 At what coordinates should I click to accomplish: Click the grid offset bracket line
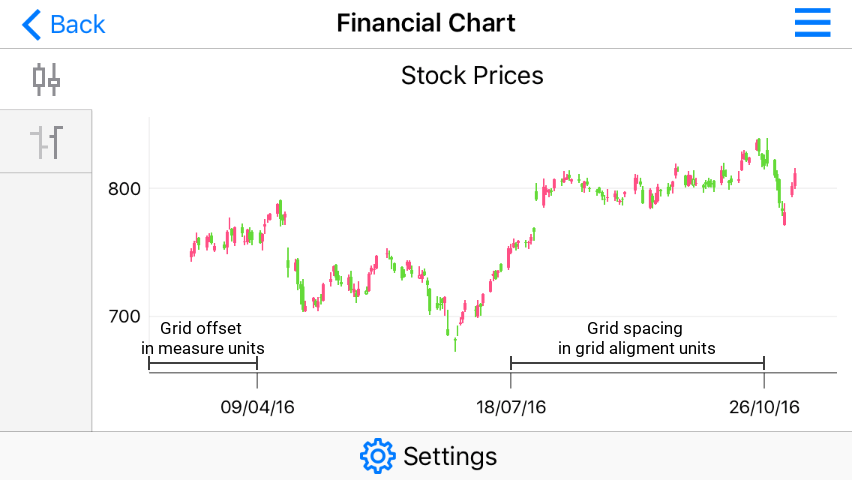[x=203, y=364]
